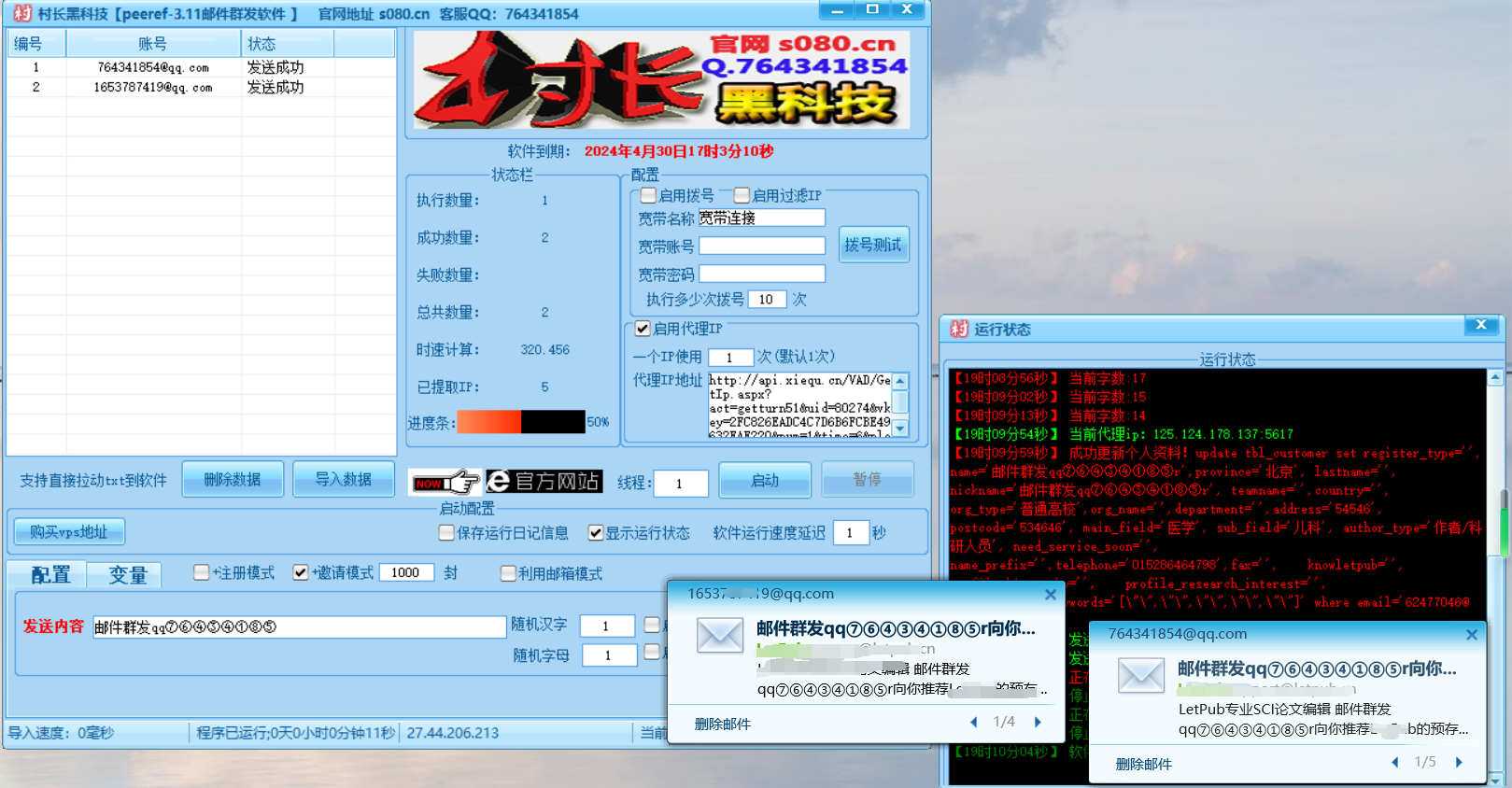Tick the checkbox beside the 随机字母 field
Viewport: 1512px width, 788px height.
point(652,652)
